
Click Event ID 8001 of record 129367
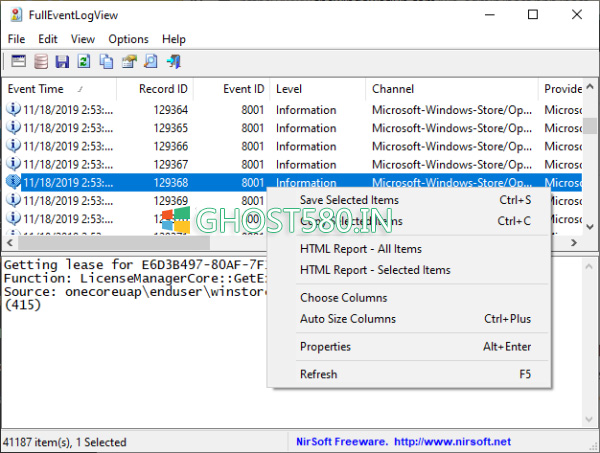(x=253, y=165)
